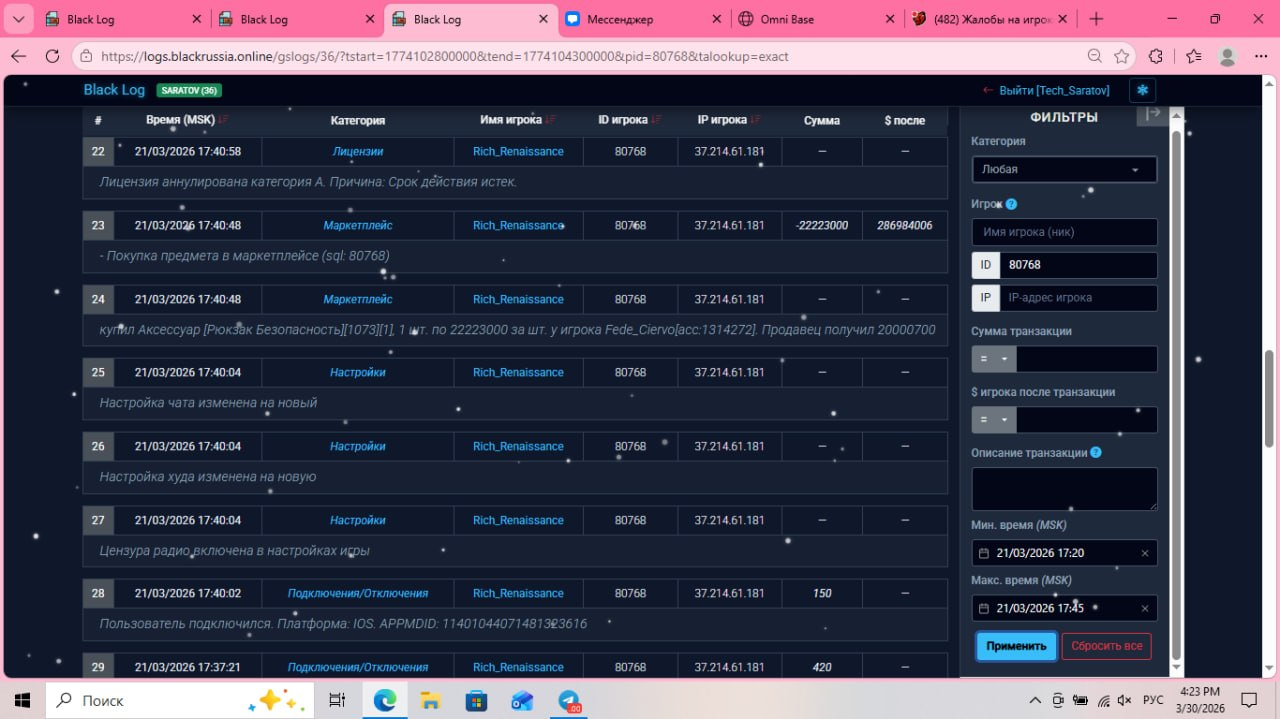This screenshot has height=719, width=1280.
Task: Open Маркетплейс category link in row 23
Action: 357,225
